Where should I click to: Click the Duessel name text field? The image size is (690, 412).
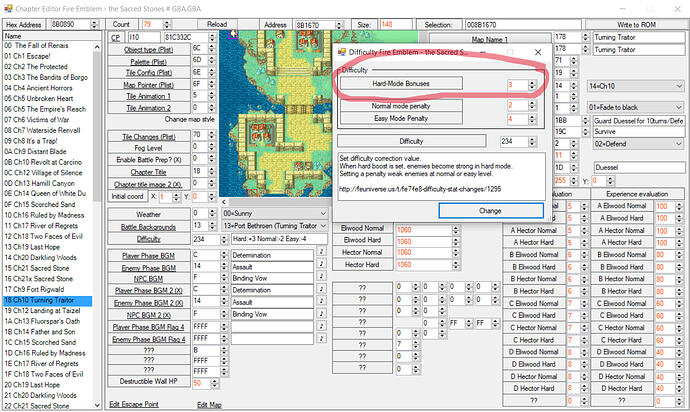(639, 167)
